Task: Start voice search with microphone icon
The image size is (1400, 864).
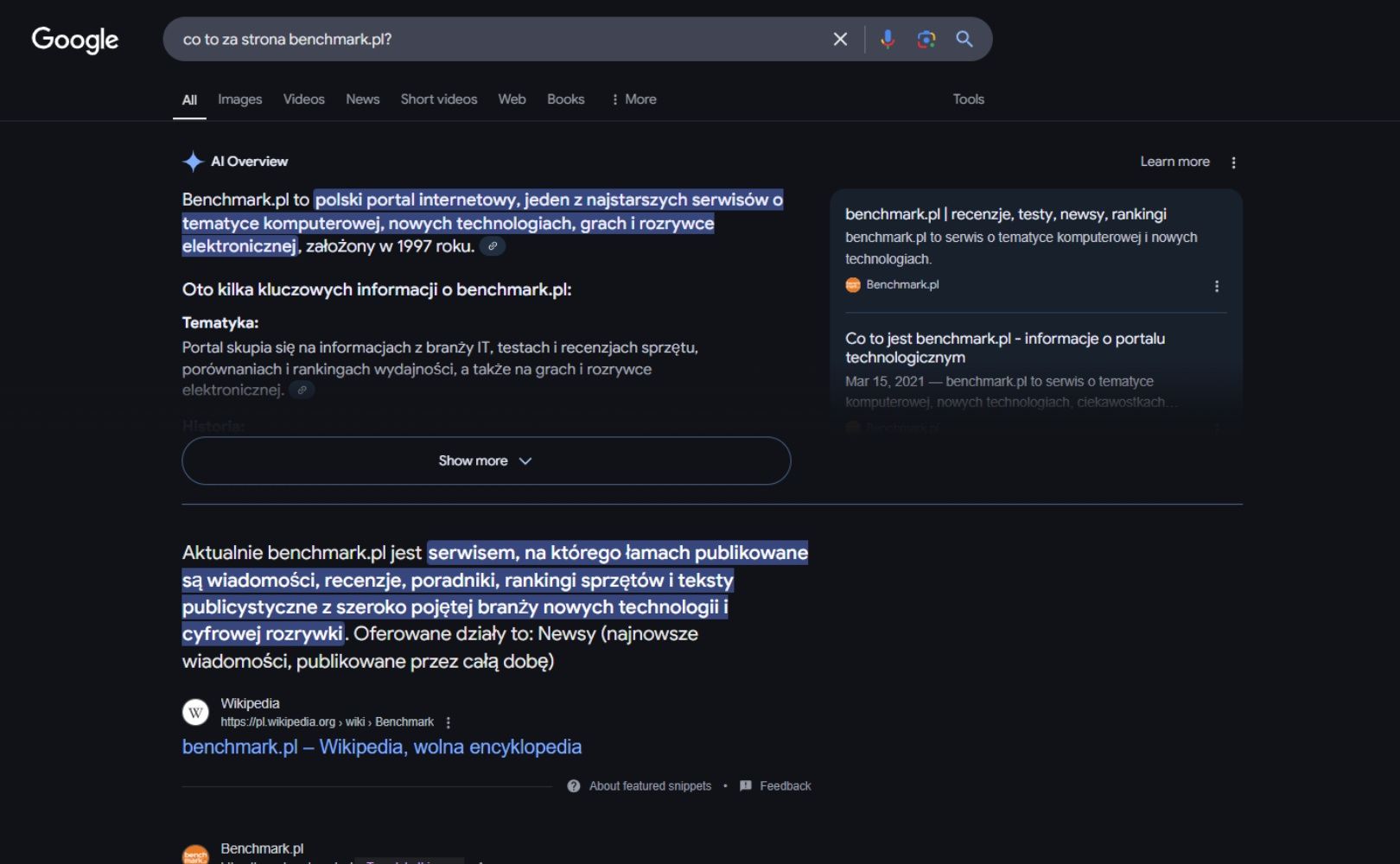Action: point(888,39)
